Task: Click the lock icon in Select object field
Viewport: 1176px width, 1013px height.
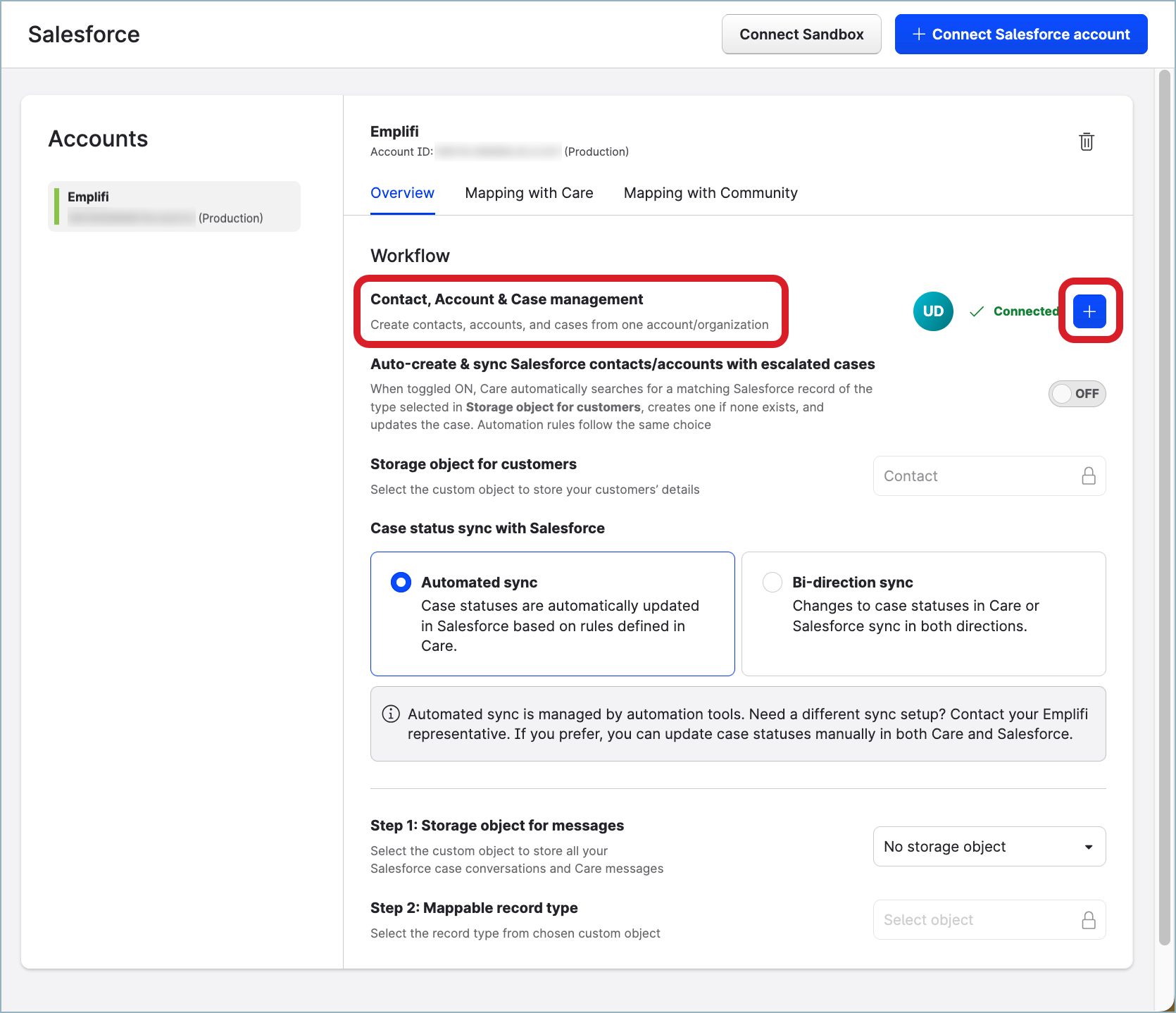Action: 1089,919
